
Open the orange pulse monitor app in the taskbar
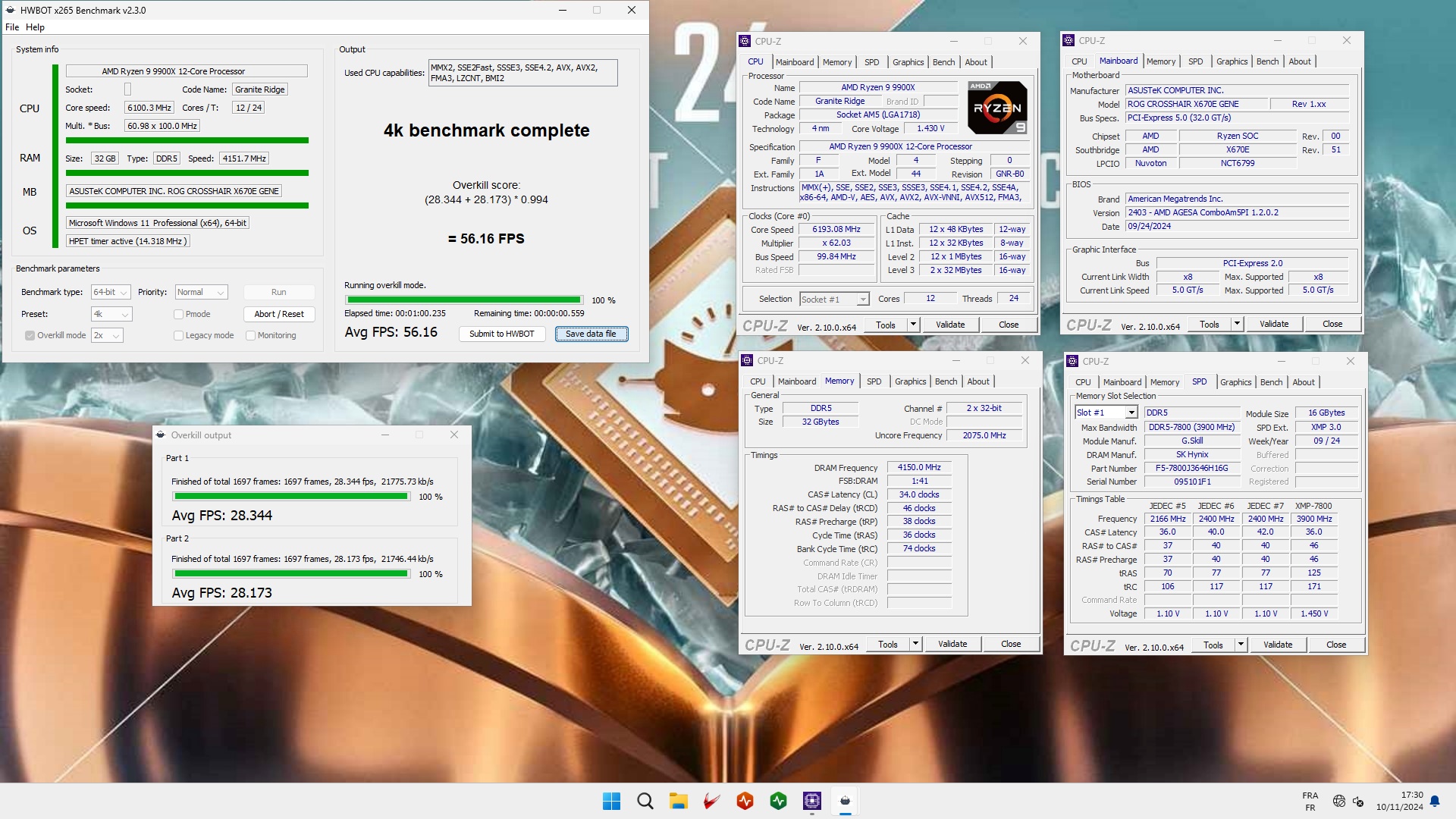[x=745, y=801]
